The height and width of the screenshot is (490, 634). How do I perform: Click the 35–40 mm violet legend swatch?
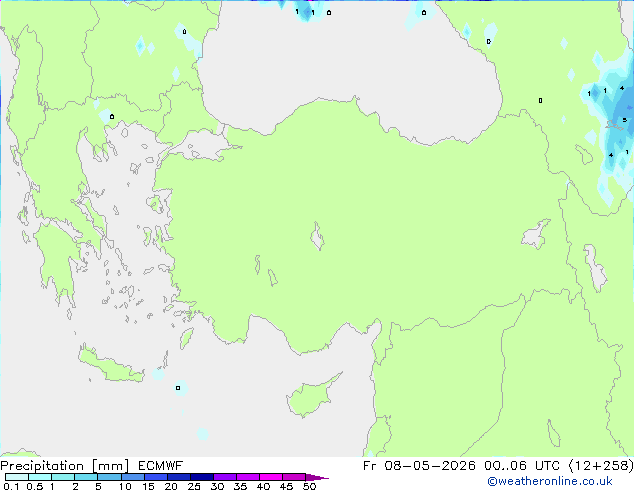click(x=247, y=477)
